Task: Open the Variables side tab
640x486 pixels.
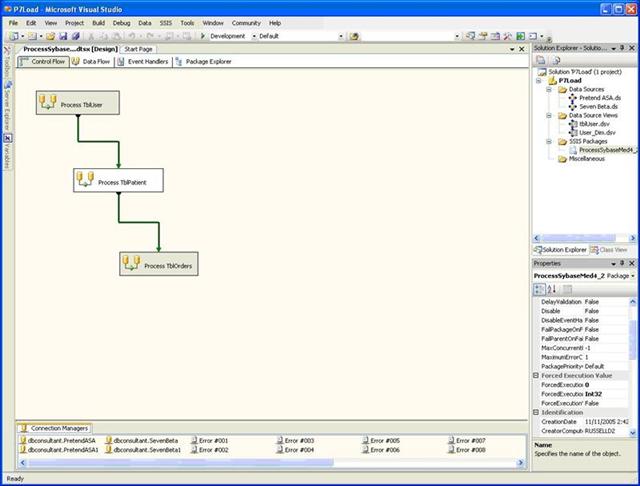Action: [7, 151]
